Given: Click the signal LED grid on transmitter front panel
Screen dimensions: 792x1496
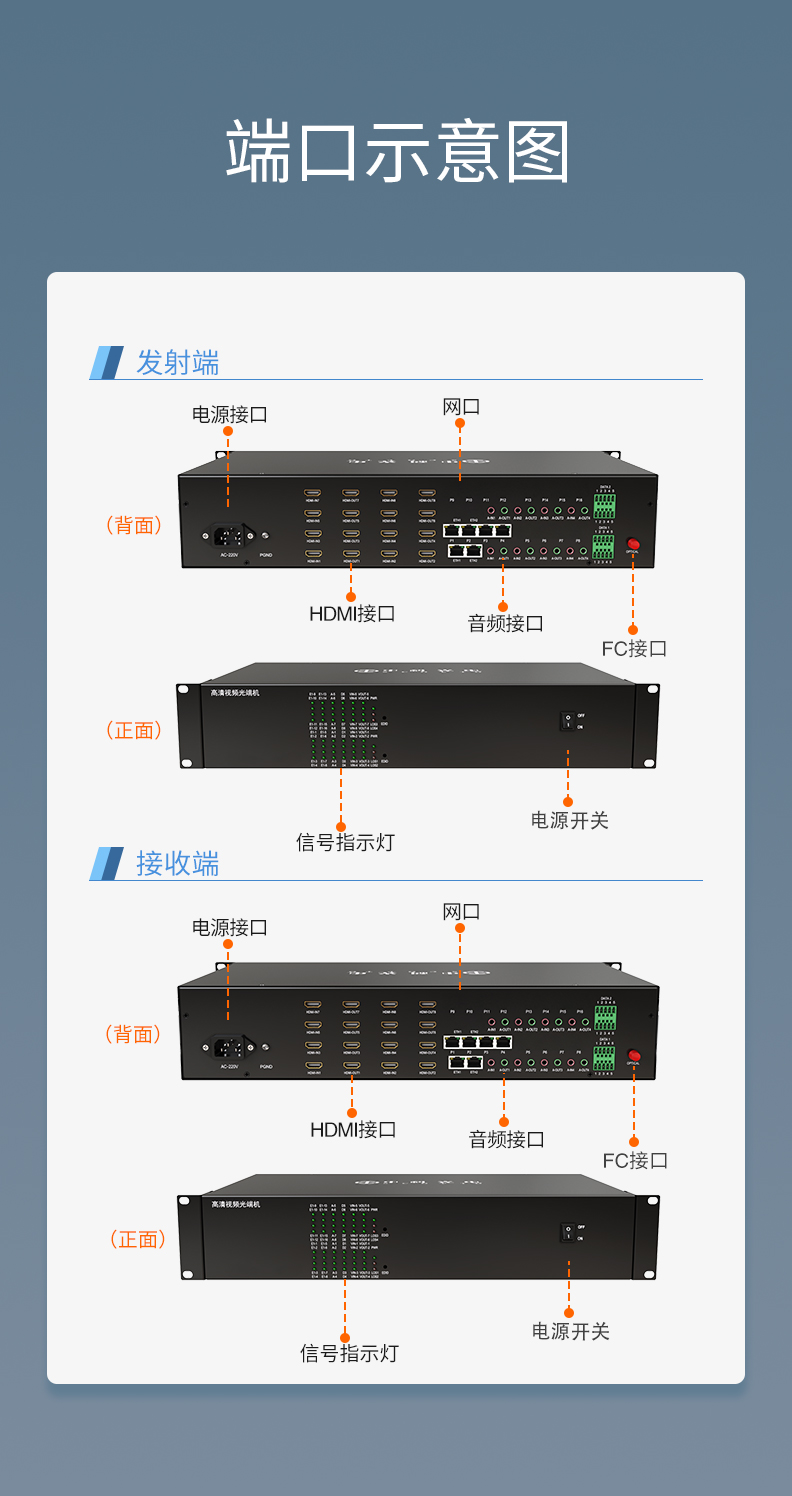Looking at the screenshot, I should tap(344, 728).
